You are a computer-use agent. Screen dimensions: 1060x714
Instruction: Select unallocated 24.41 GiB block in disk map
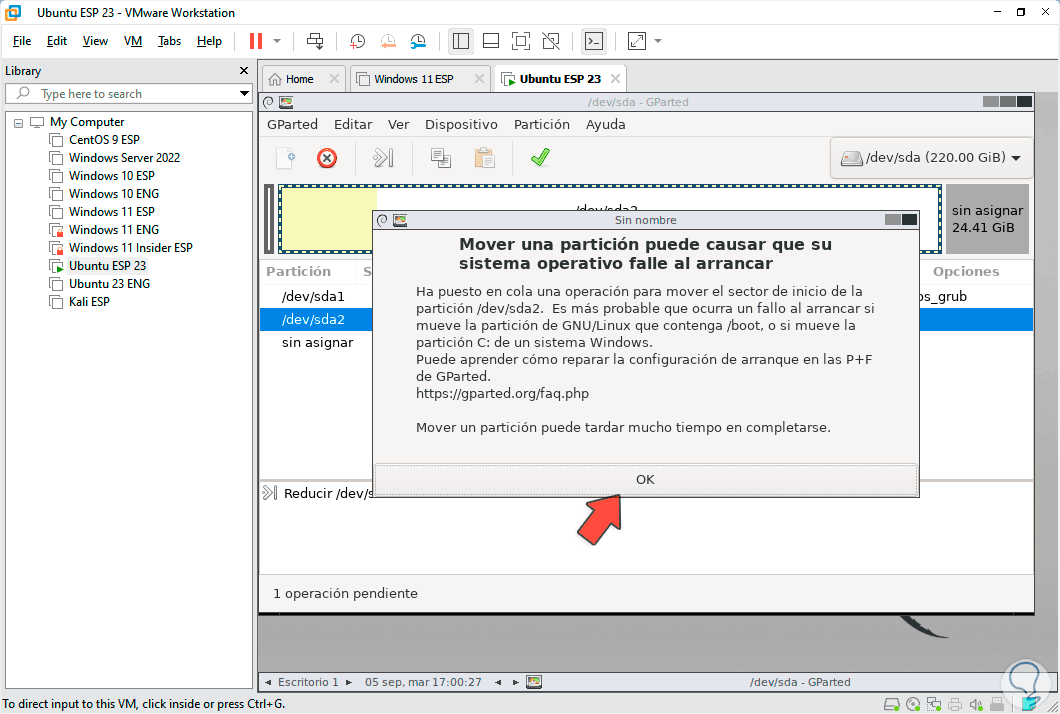[x=987, y=219]
